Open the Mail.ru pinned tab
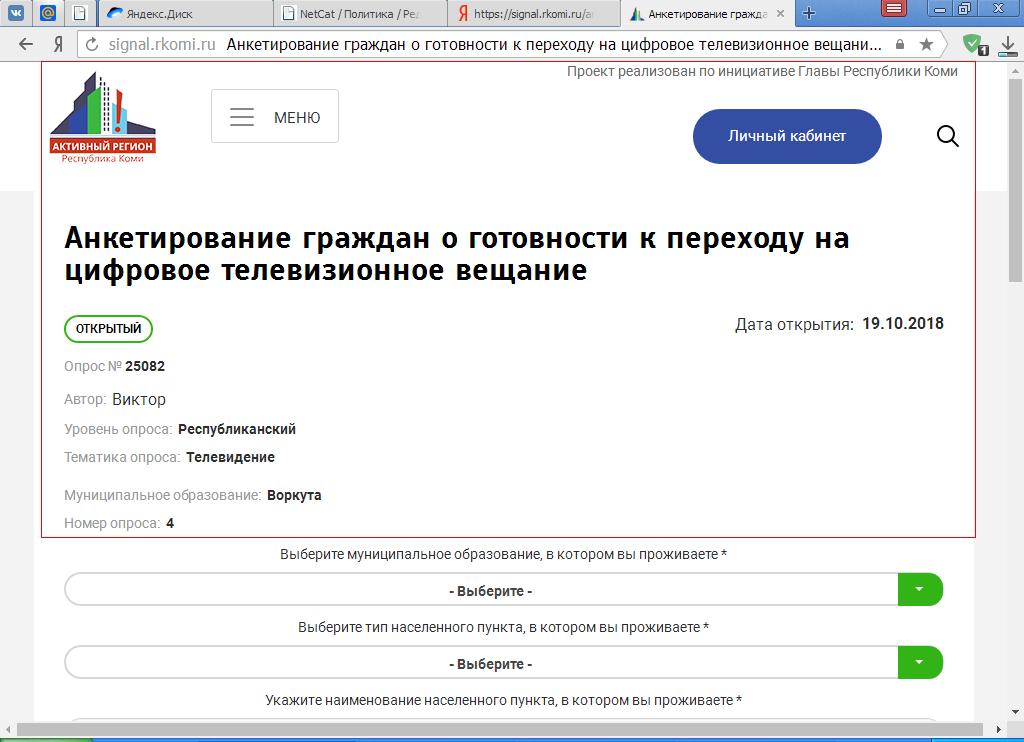 click(48, 13)
